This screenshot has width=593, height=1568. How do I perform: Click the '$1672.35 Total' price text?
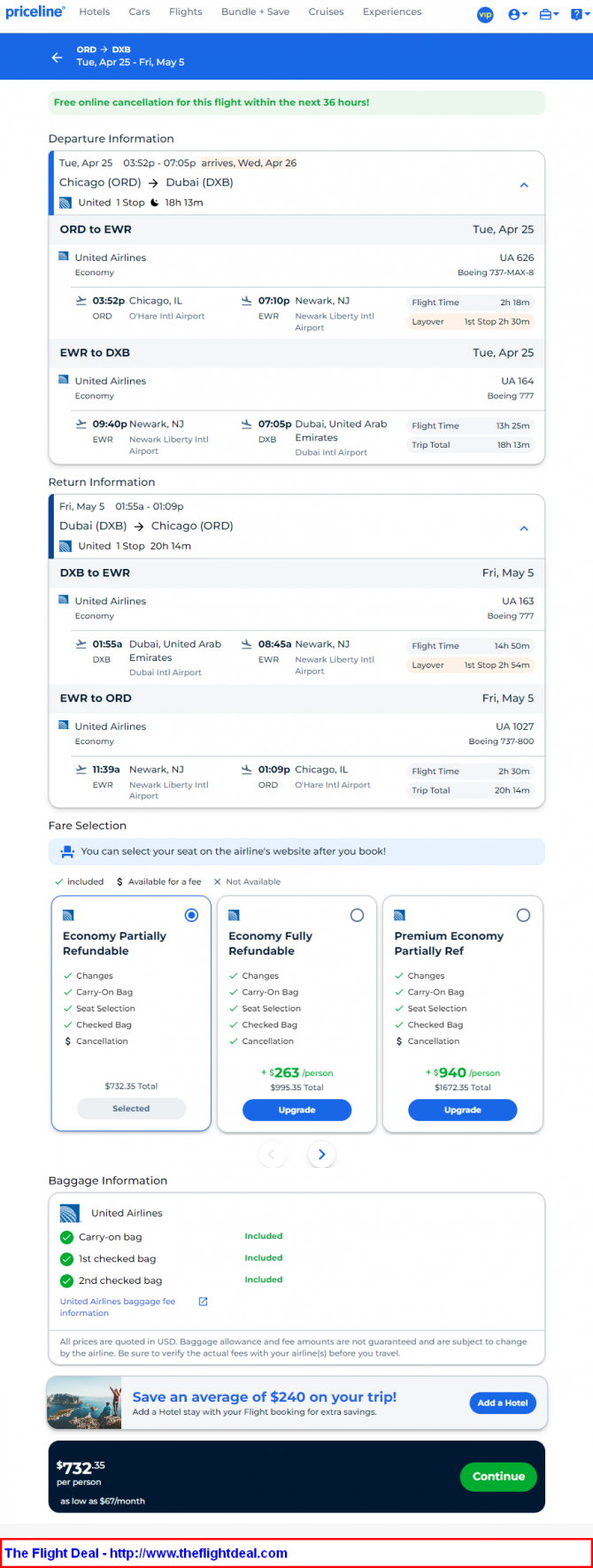click(x=462, y=1088)
